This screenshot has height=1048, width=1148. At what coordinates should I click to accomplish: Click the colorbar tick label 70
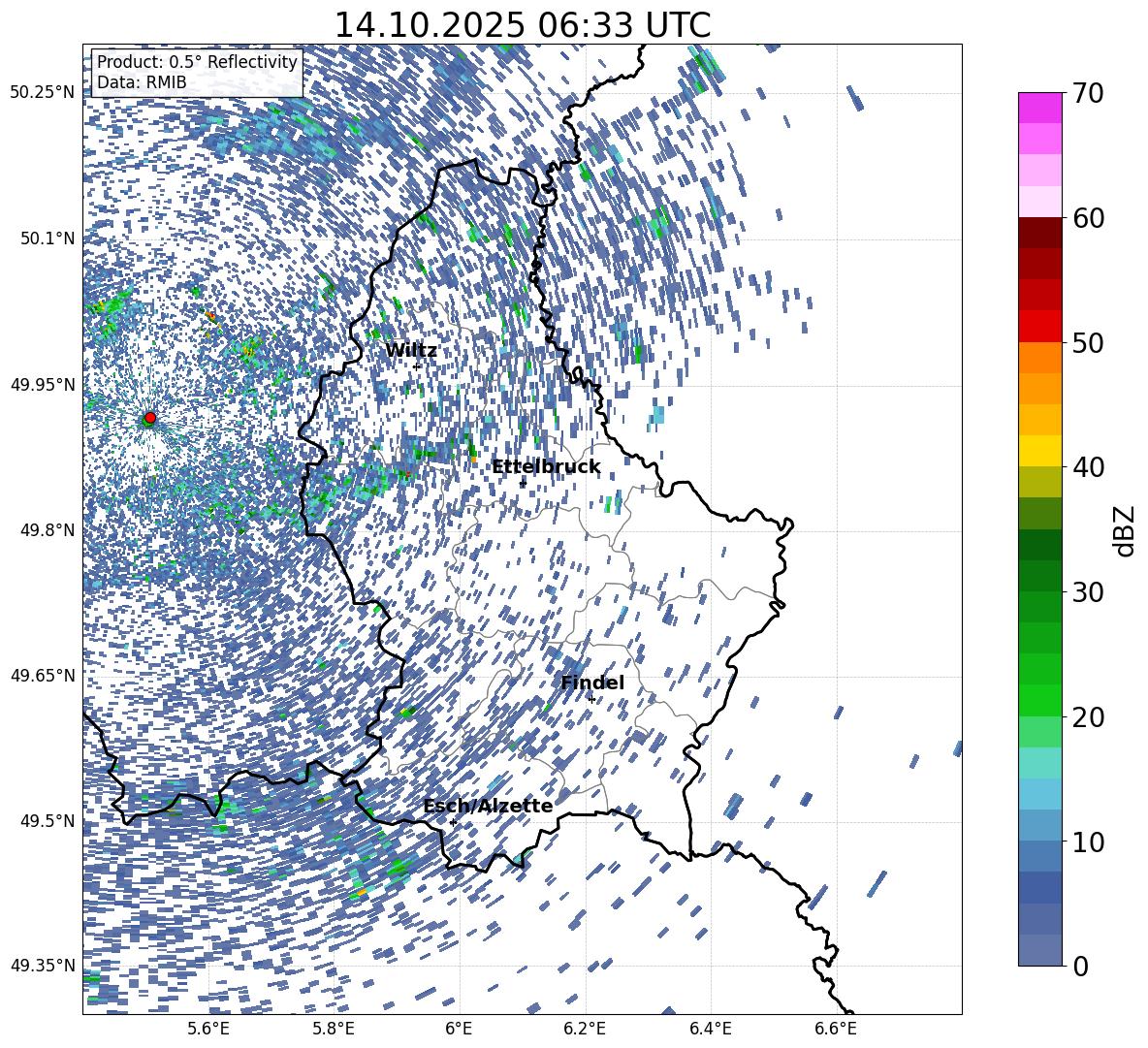click(1089, 93)
